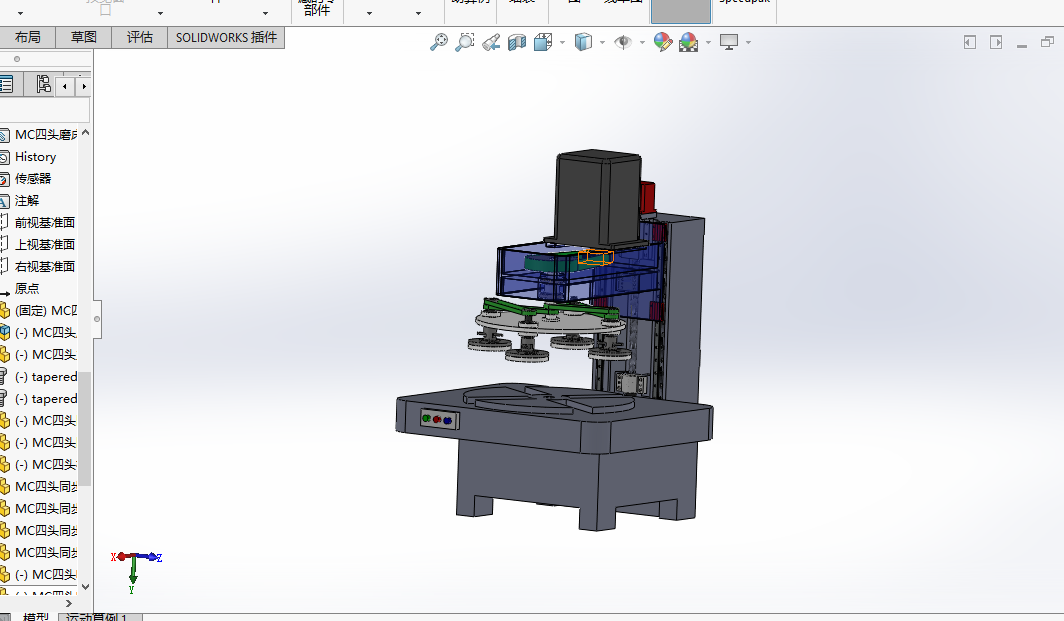The image size is (1064, 621).
Task: Click the Apply Scene icon
Action: pyautogui.click(x=688, y=42)
